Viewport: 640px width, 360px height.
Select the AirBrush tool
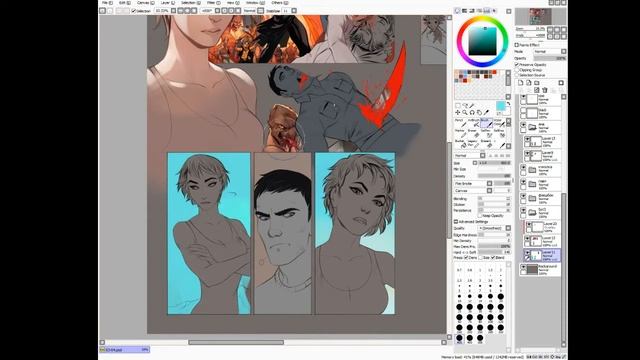473,123
